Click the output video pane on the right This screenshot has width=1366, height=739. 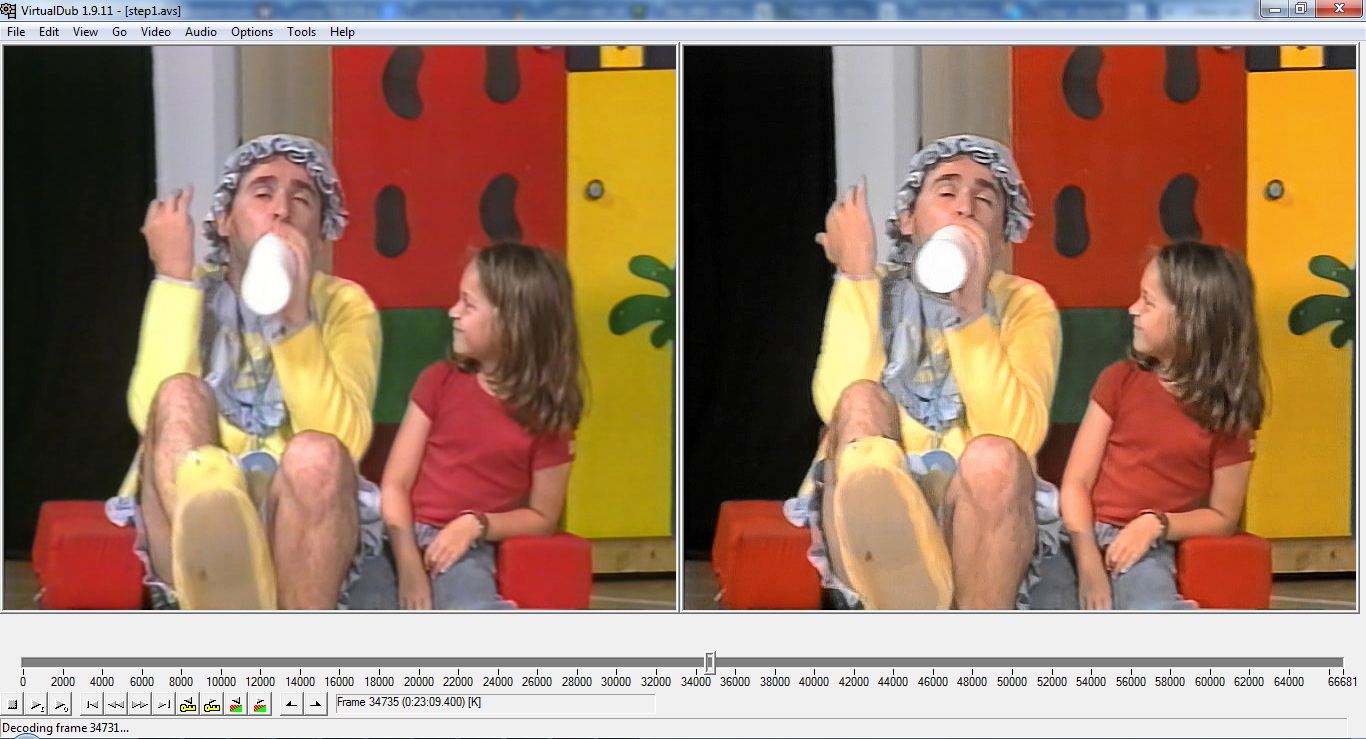pos(1021,328)
